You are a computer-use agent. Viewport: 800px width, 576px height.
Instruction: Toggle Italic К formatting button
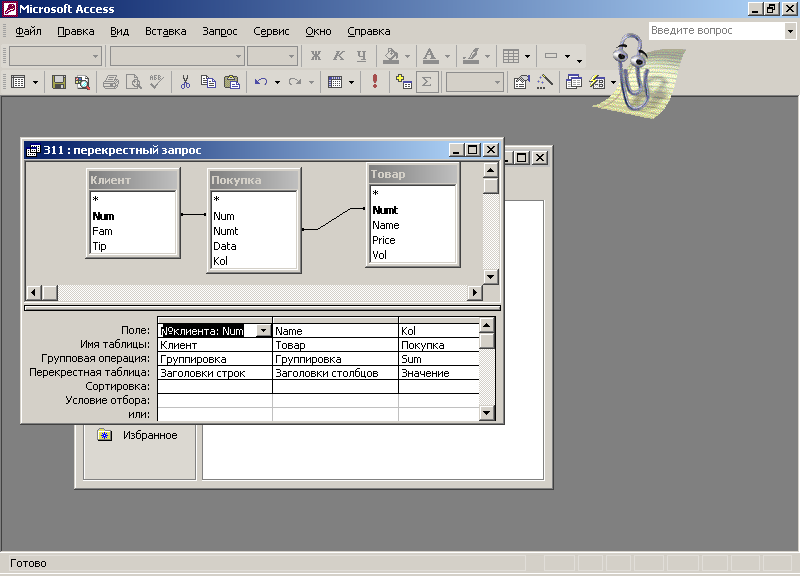pyautogui.click(x=339, y=56)
